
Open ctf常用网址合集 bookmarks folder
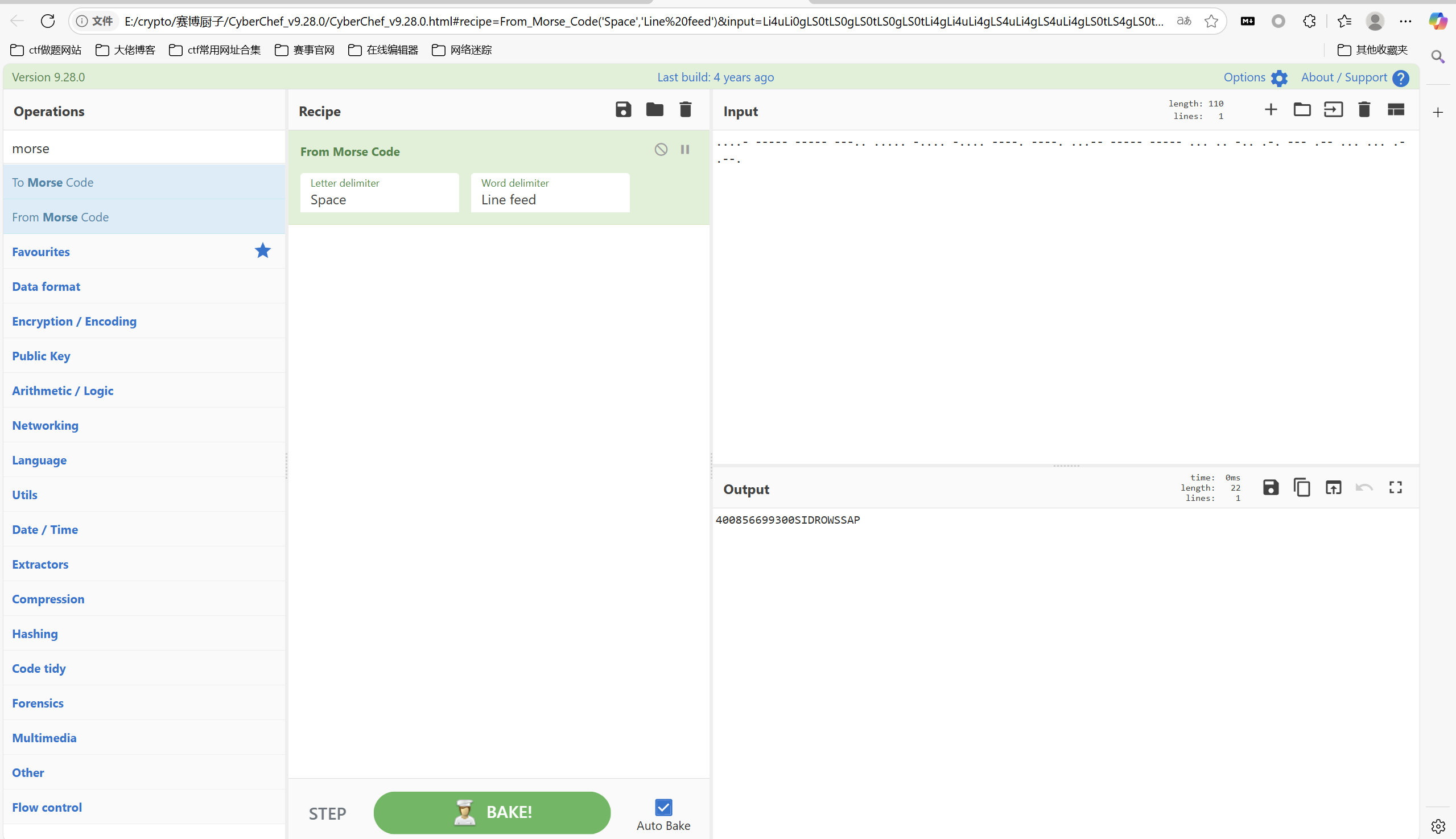[215, 50]
